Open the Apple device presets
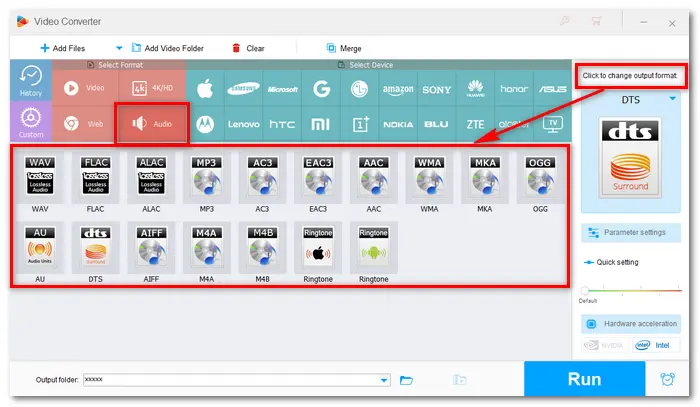 [x=205, y=88]
